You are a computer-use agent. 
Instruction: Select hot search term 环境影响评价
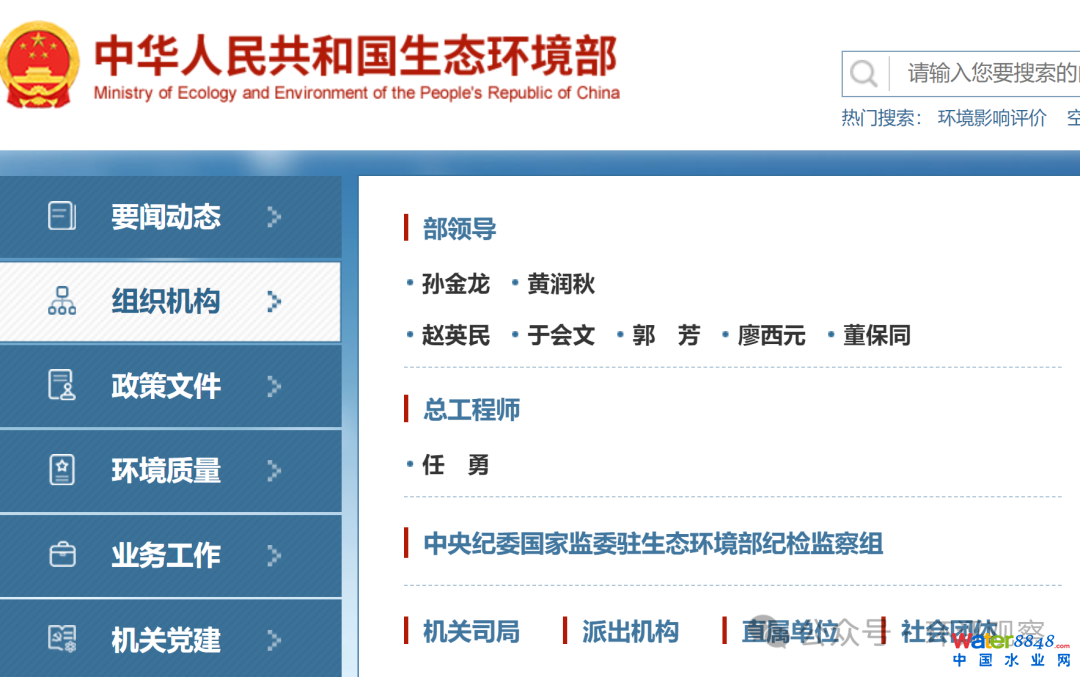(x=992, y=118)
